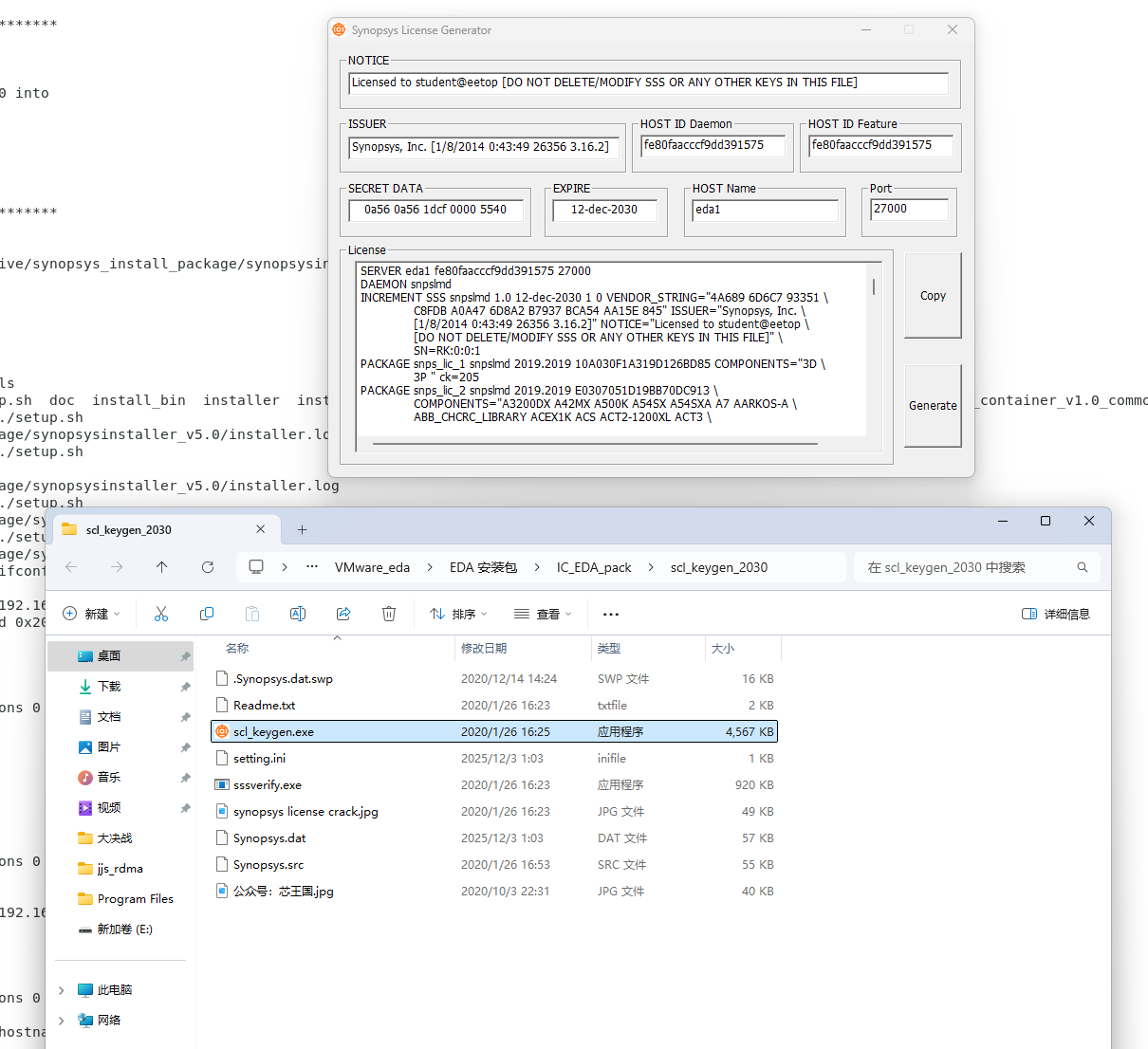Open a new Explorer tab

[303, 530]
